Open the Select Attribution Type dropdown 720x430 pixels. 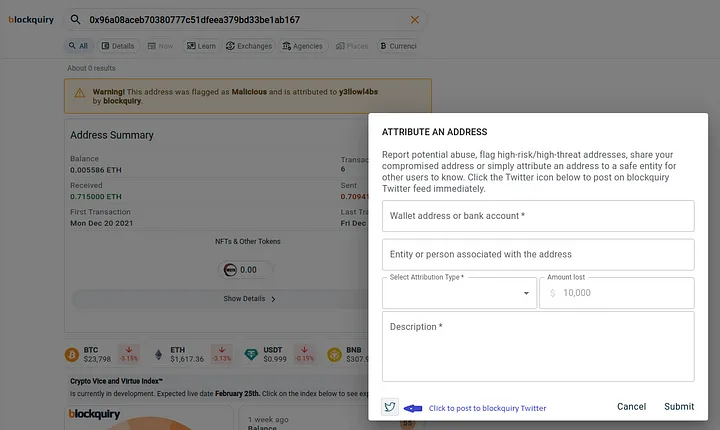point(459,293)
